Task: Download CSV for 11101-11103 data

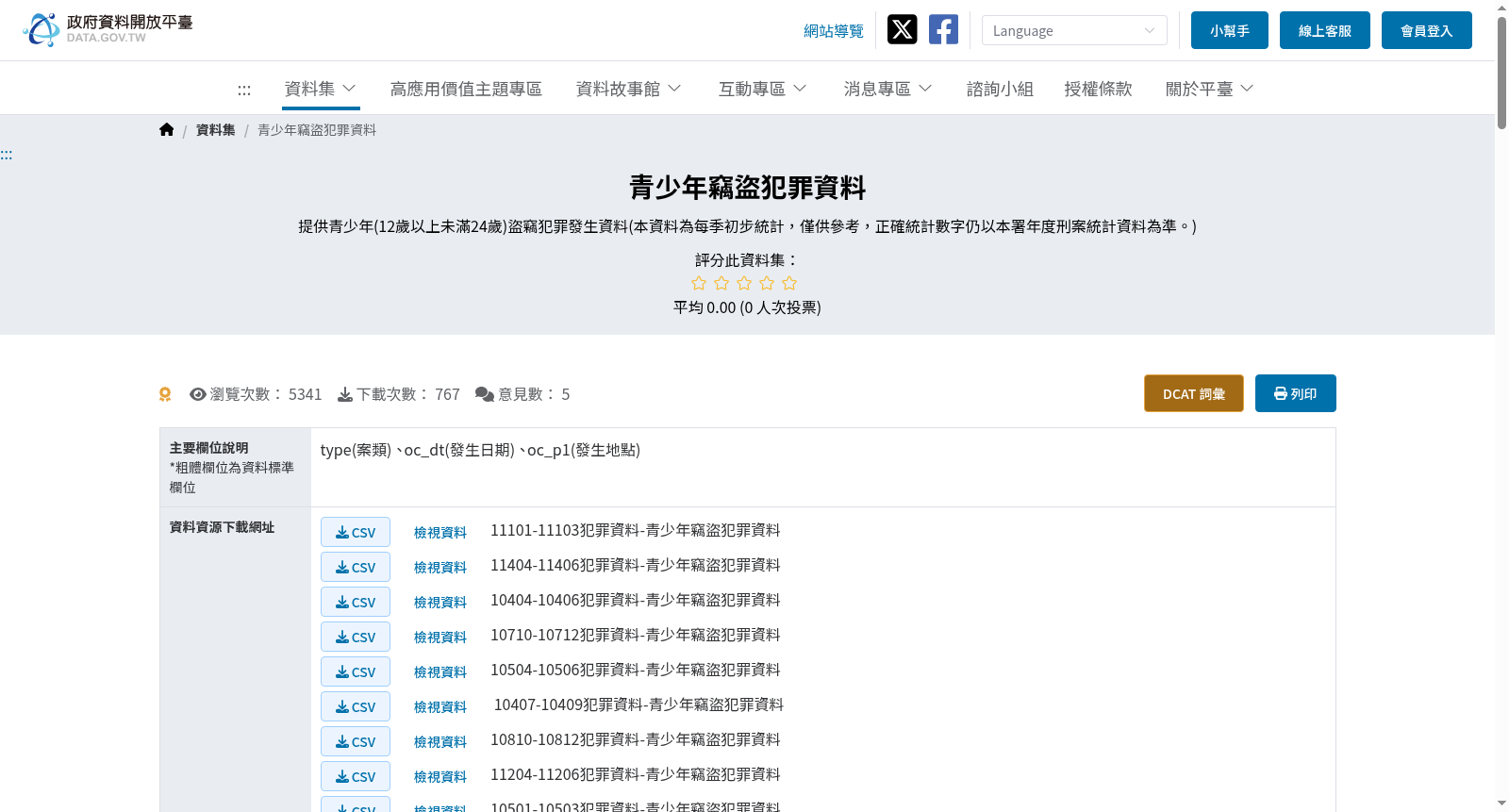Action: (x=356, y=532)
